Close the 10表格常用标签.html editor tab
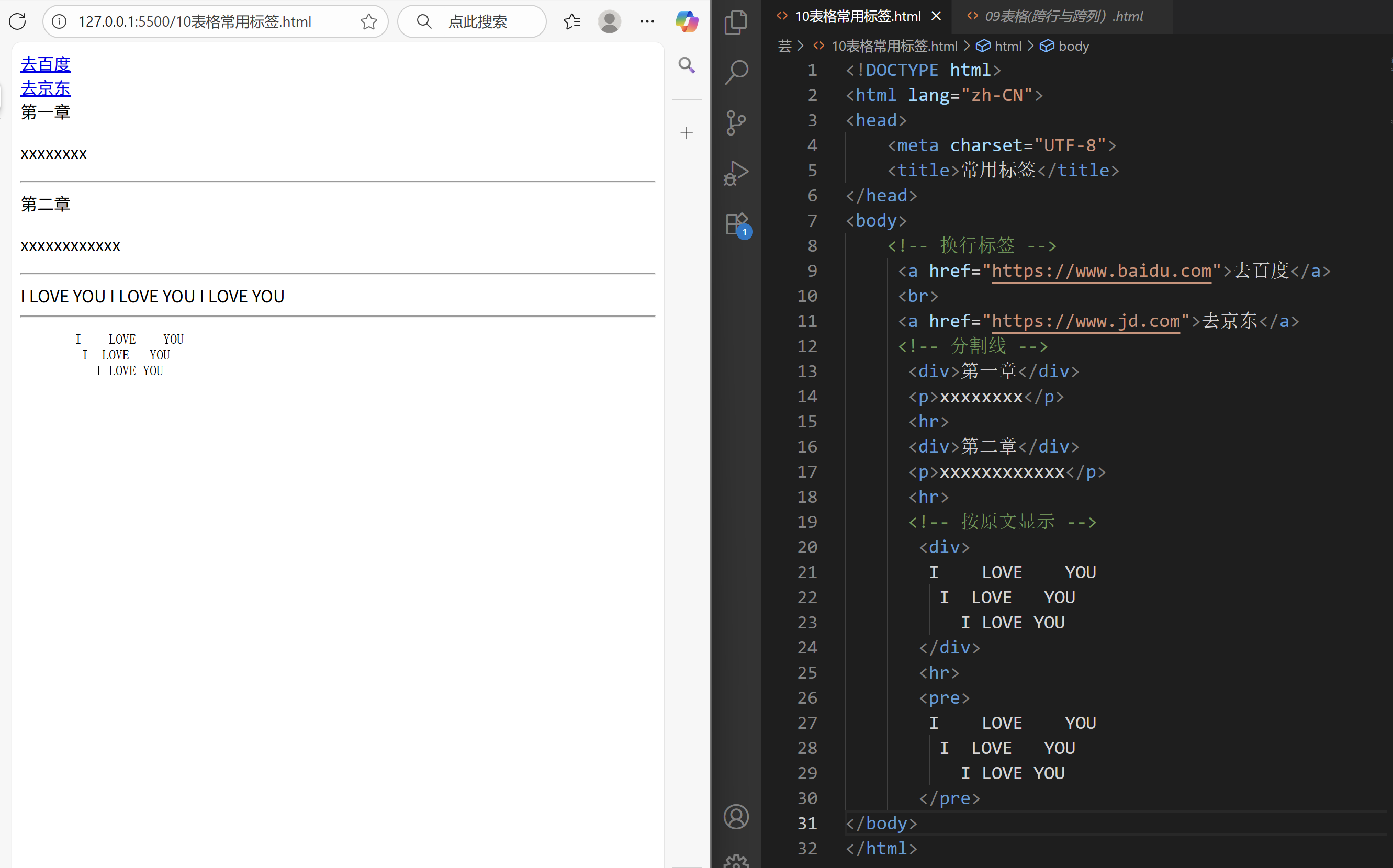 (936, 16)
